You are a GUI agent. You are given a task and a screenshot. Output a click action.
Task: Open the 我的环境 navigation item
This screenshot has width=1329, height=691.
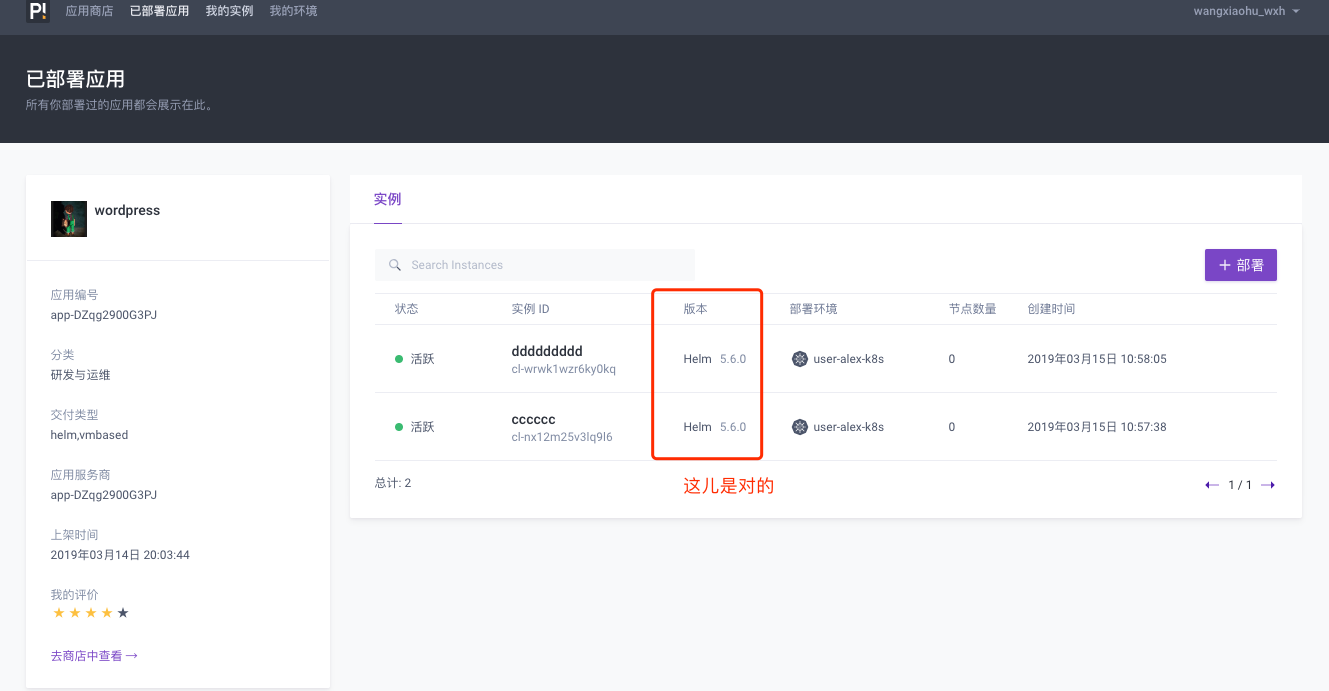point(293,11)
